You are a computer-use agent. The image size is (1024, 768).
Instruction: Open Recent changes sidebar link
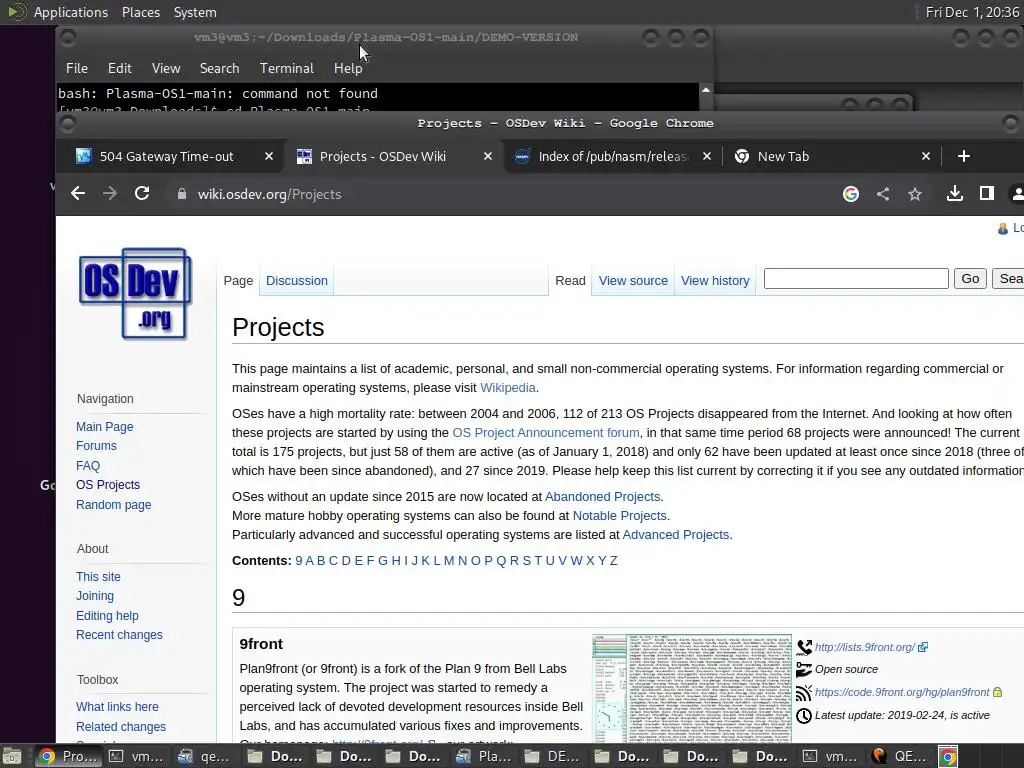coord(119,634)
